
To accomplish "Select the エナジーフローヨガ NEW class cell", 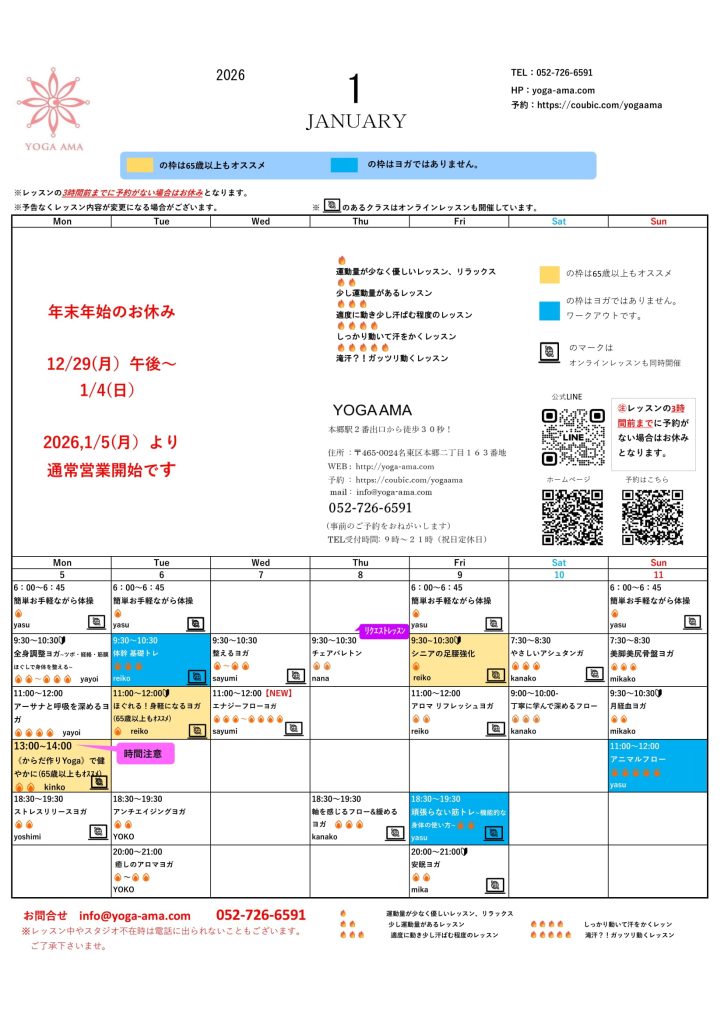I will point(260,712).
